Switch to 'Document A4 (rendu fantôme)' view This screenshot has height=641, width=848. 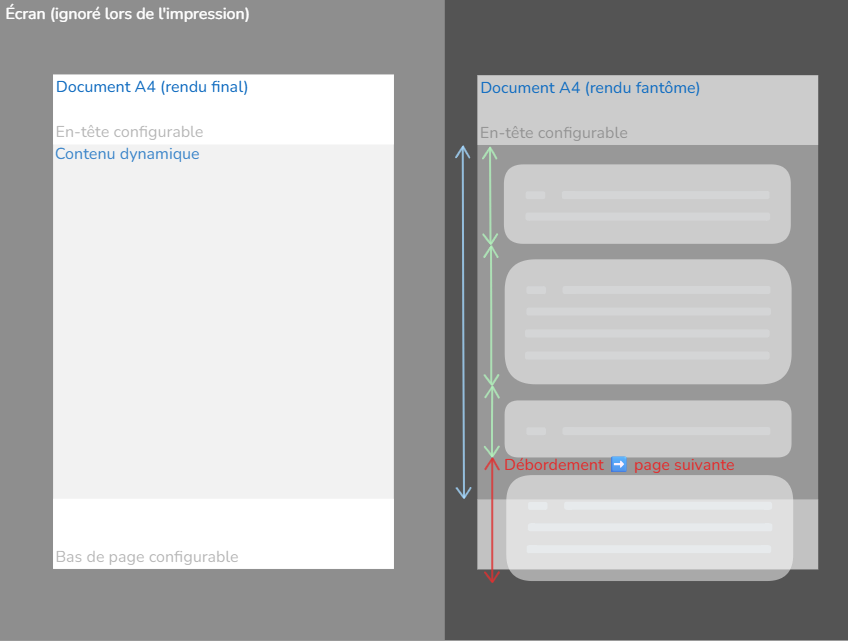pos(591,87)
